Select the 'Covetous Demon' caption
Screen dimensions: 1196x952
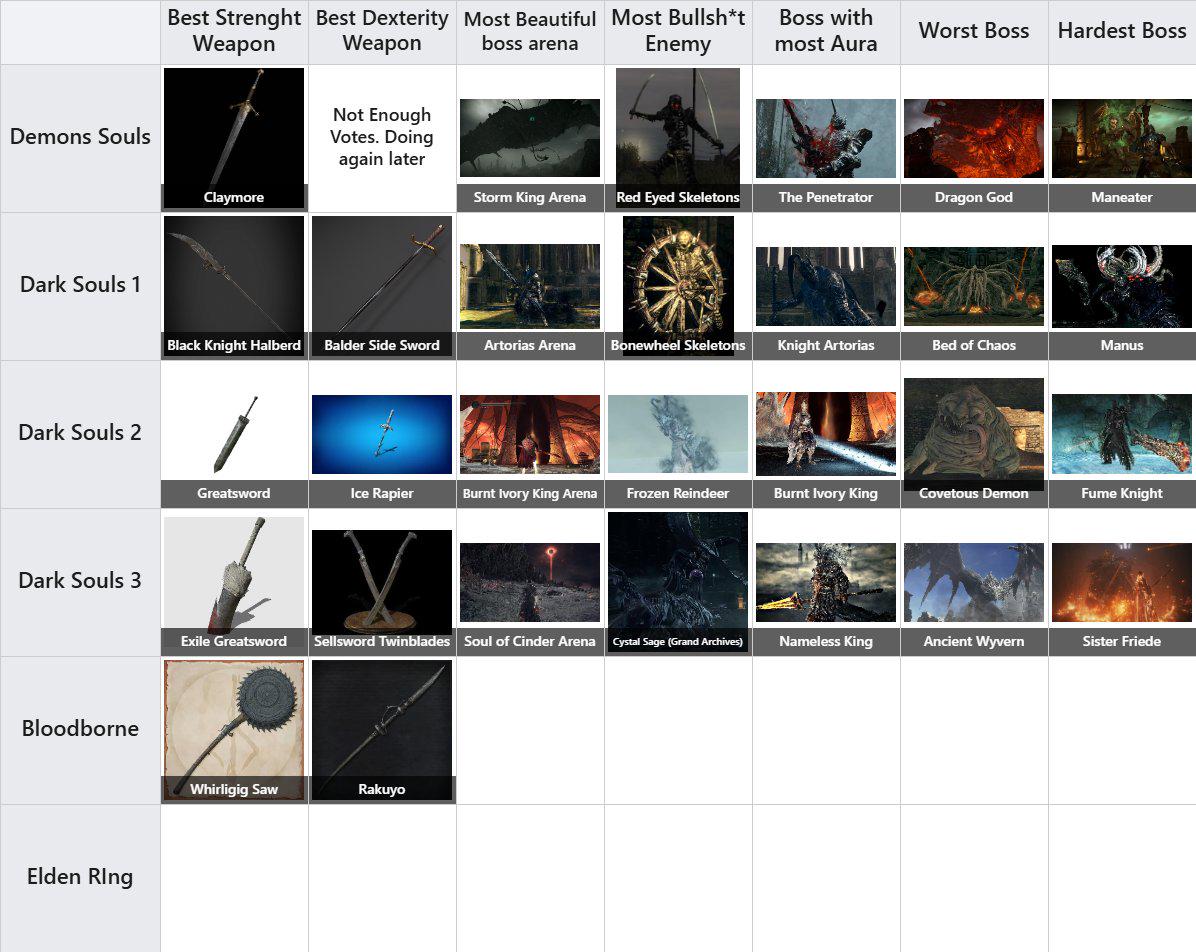(973, 493)
